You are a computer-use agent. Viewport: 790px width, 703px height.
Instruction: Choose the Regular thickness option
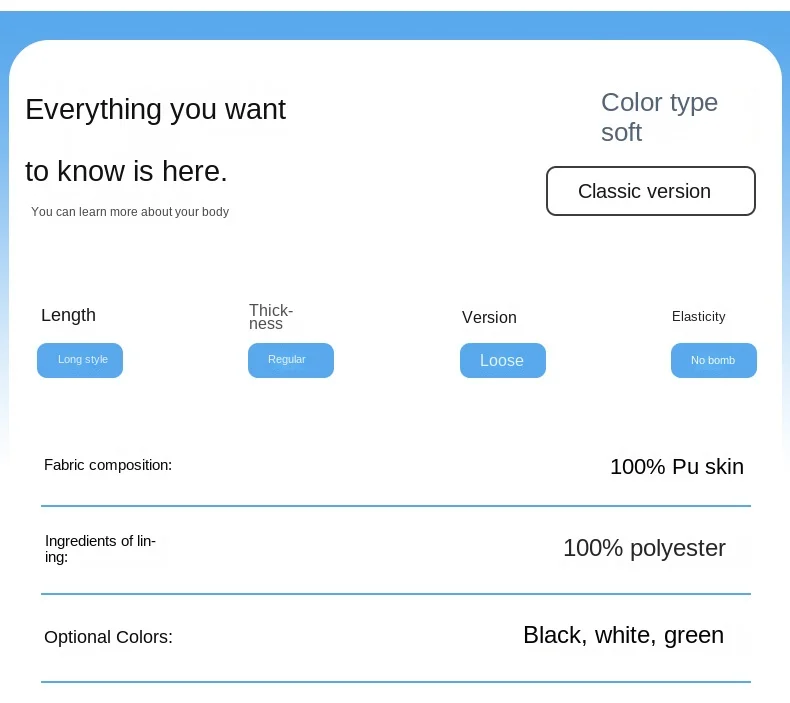290,360
